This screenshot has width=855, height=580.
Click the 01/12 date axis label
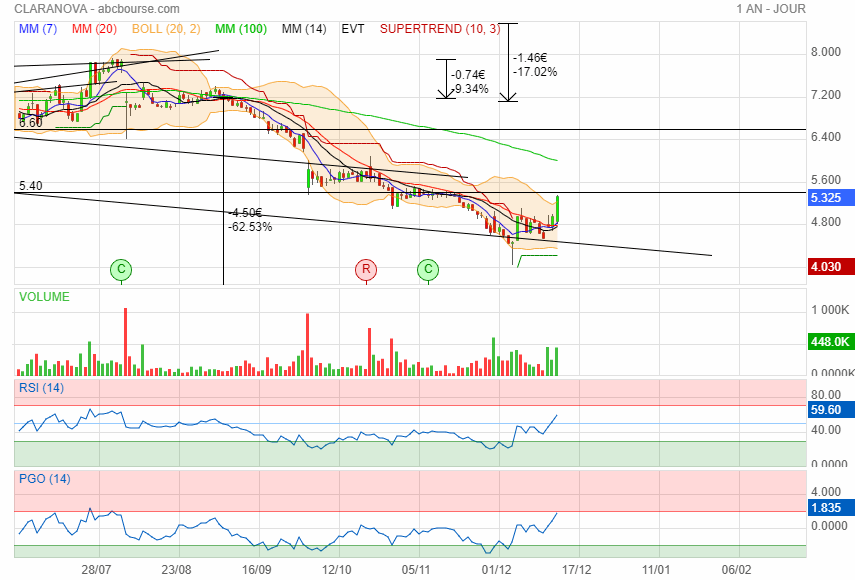[496, 570]
